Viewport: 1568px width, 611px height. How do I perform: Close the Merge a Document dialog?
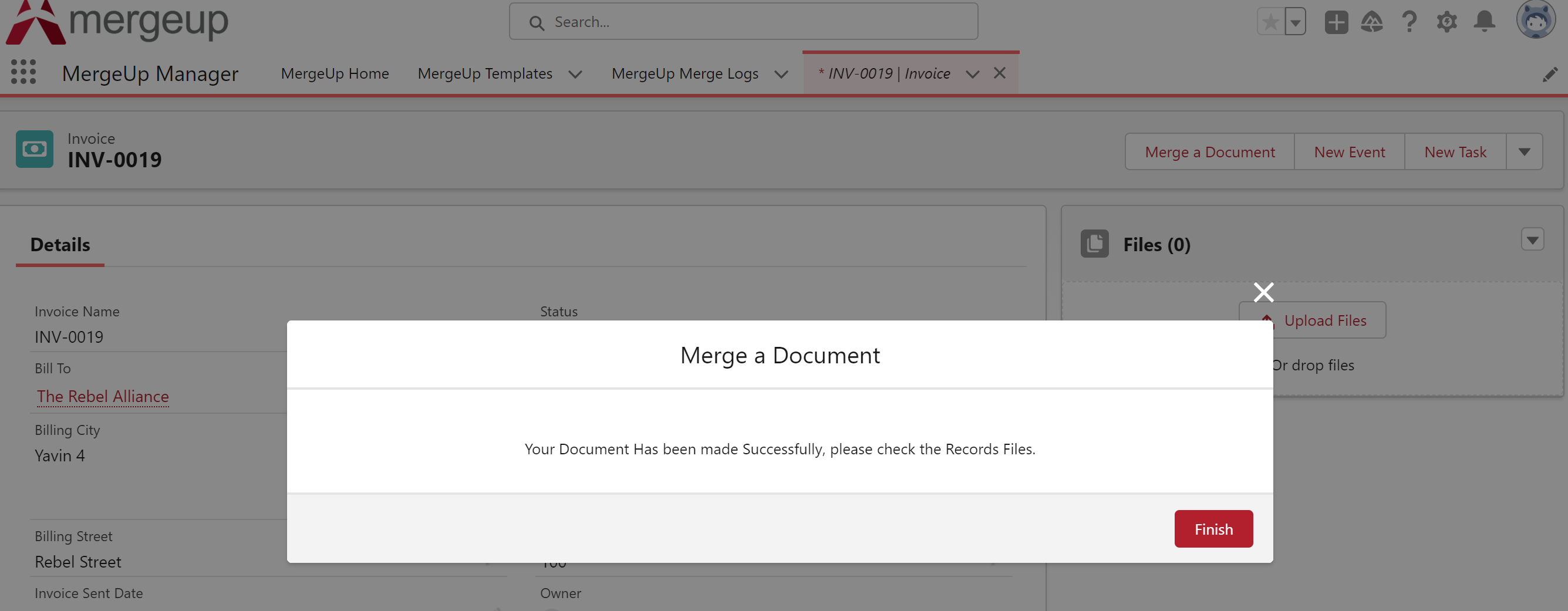[x=1264, y=292]
